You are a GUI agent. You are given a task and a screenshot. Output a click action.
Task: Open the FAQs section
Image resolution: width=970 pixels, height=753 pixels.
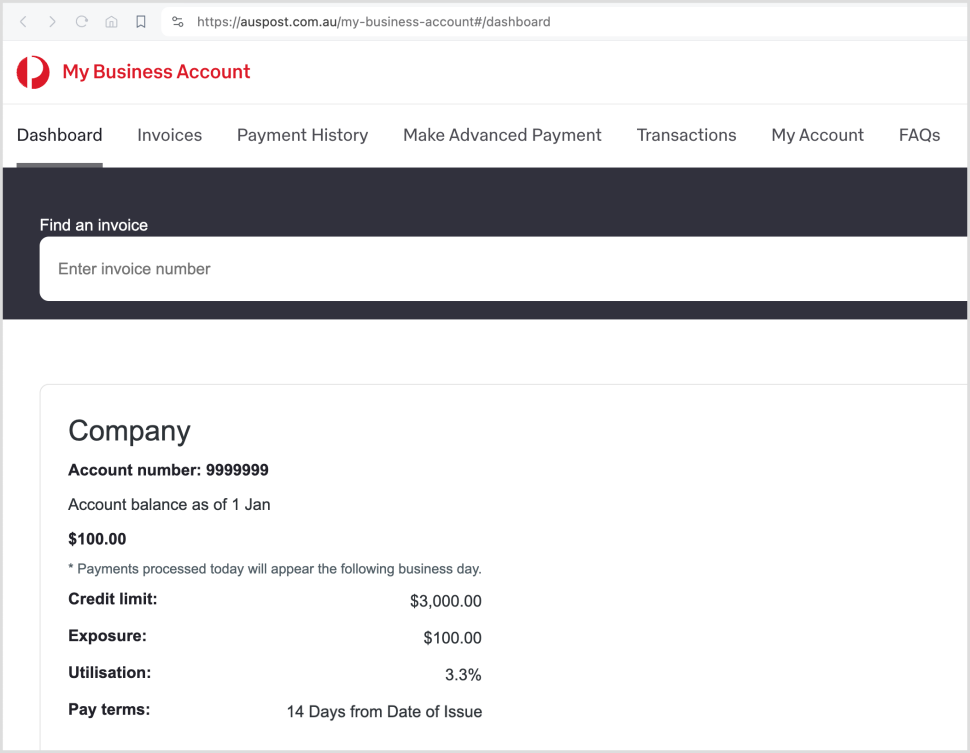click(918, 134)
